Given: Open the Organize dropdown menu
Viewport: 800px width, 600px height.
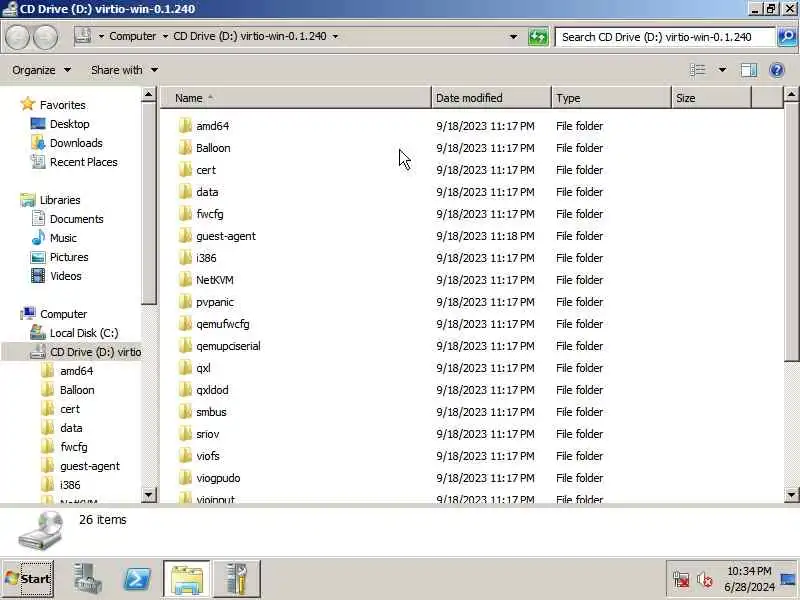Looking at the screenshot, I should click(x=41, y=70).
